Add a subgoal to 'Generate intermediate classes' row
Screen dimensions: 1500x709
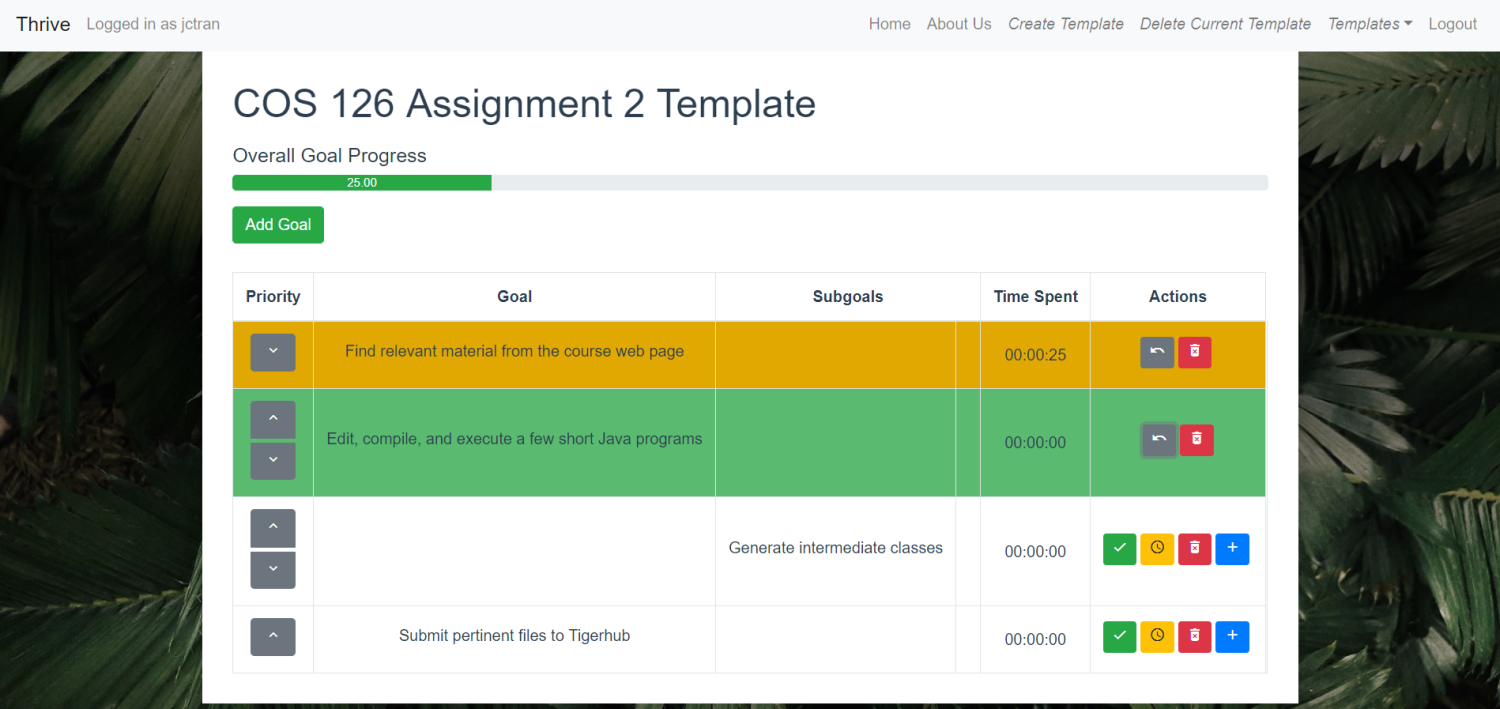tap(1232, 549)
